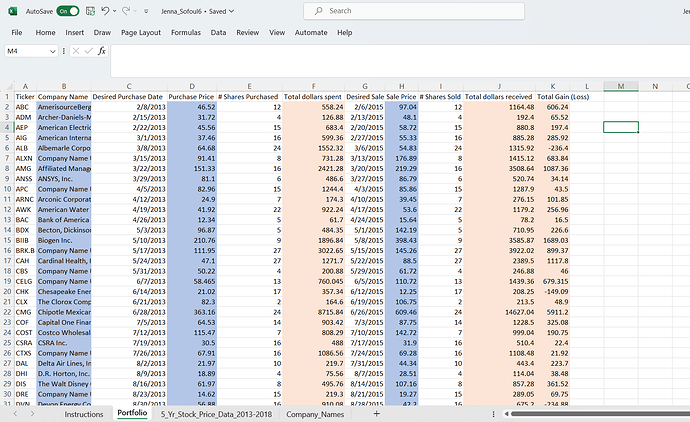Click the Name Box showing M4
Image resolution: width=690 pixels, height=422 pixels.
pyautogui.click(x=26, y=51)
